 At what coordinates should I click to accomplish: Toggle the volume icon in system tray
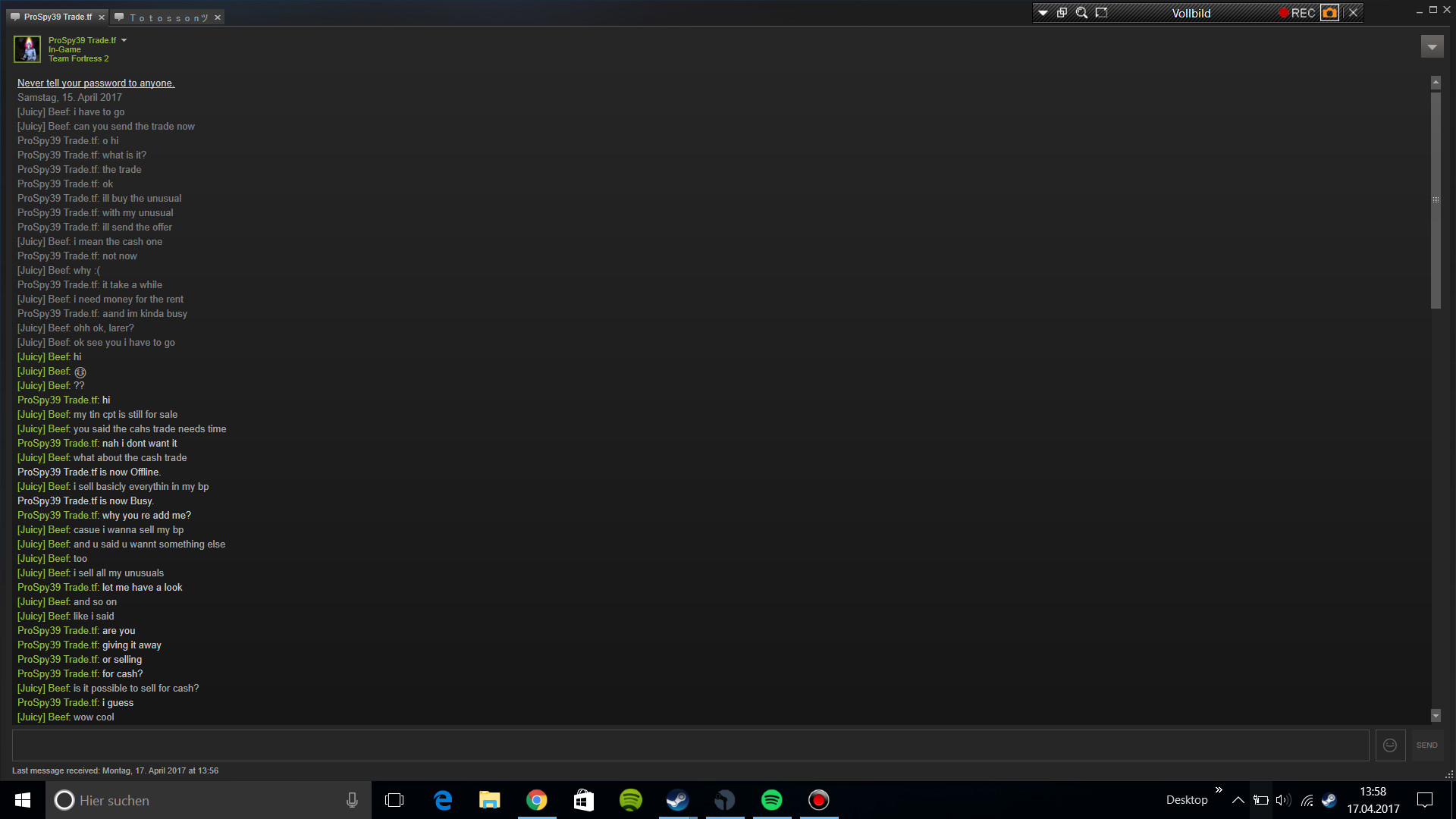coord(1282,800)
